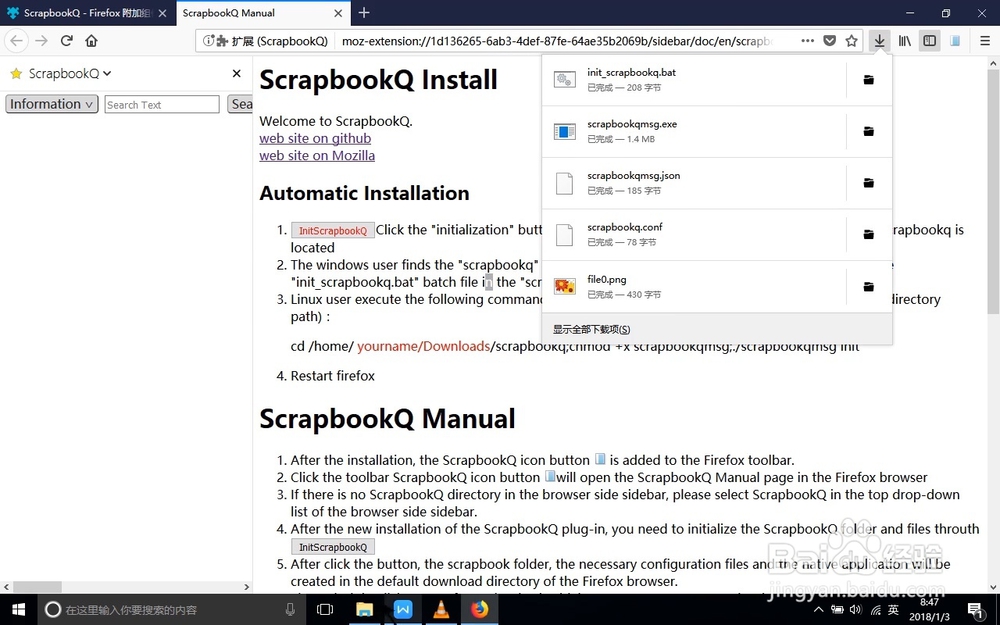The width and height of the screenshot is (1000, 625).
Task: Open downloaded file file0.png
Action: coord(694,287)
